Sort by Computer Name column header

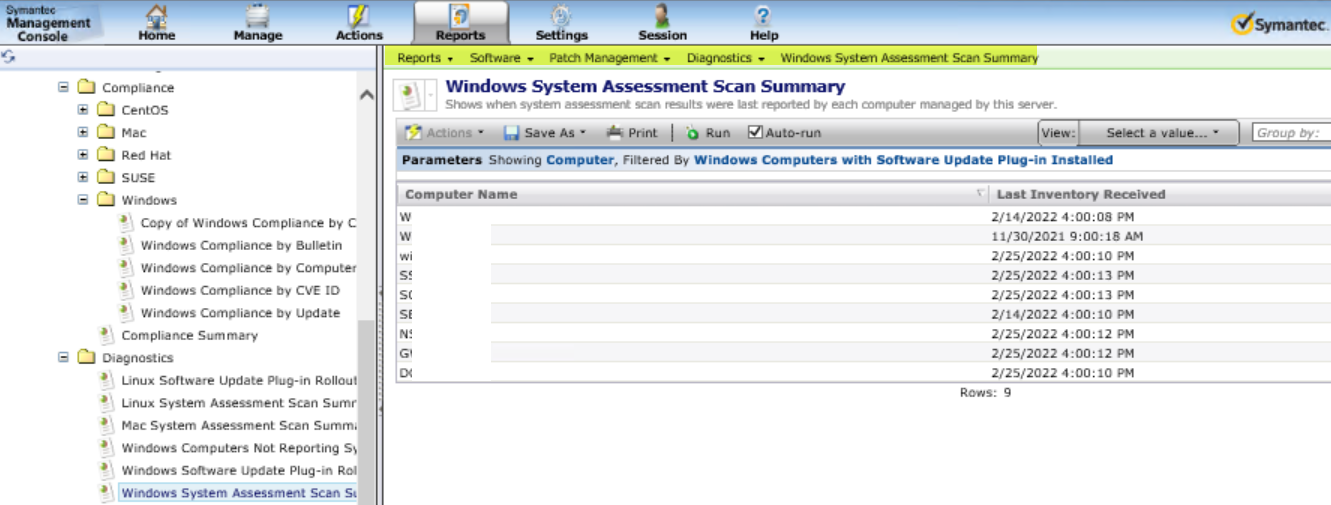click(692, 194)
